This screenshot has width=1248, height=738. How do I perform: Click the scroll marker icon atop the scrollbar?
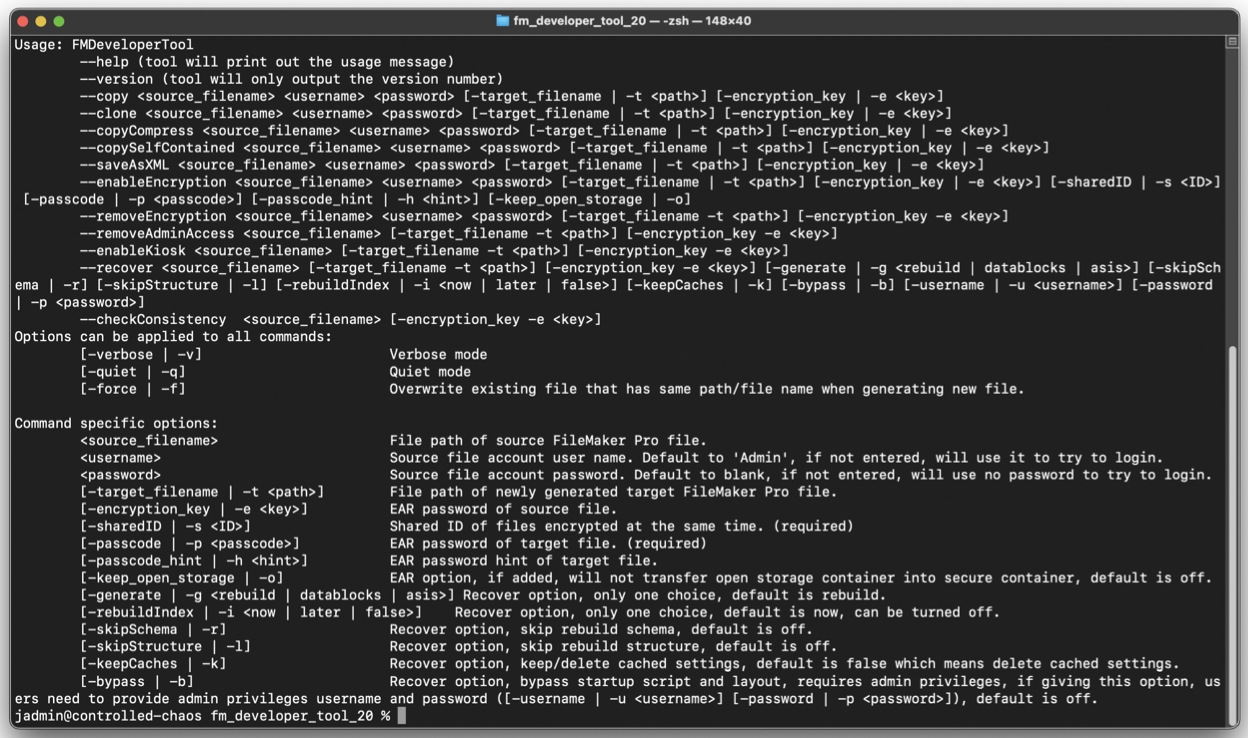coord(1231,43)
